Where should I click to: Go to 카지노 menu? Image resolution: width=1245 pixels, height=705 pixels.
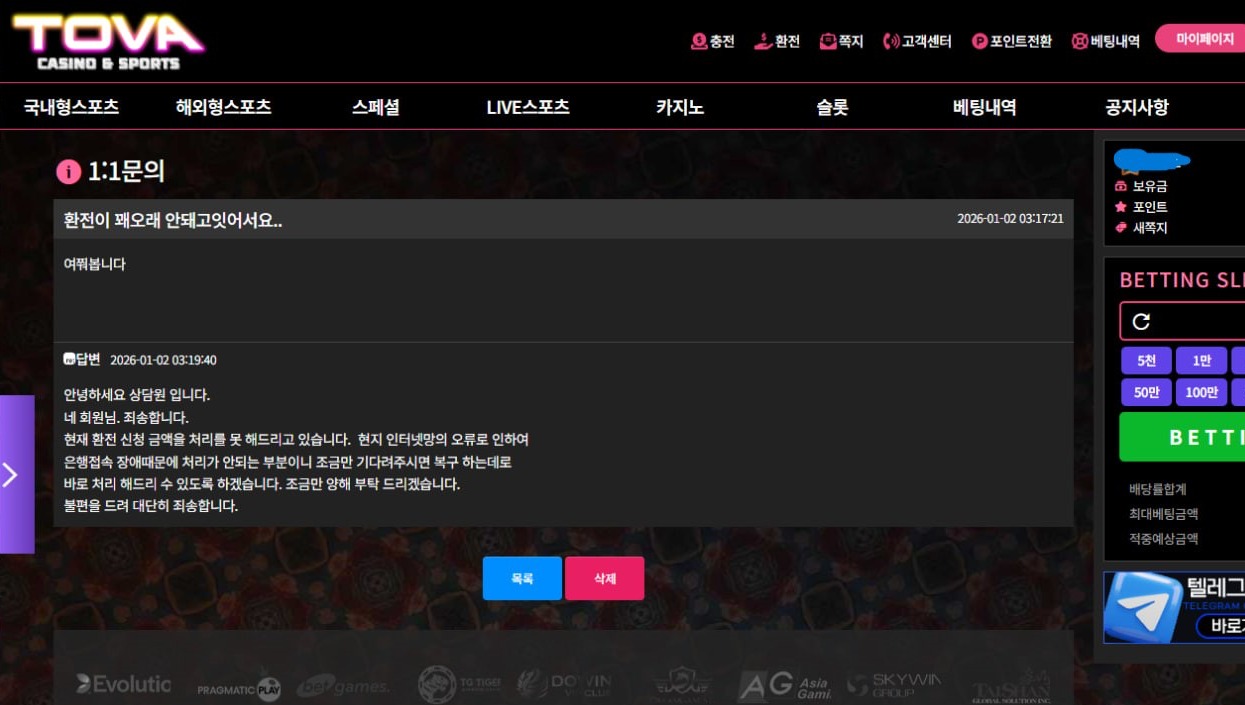point(680,107)
